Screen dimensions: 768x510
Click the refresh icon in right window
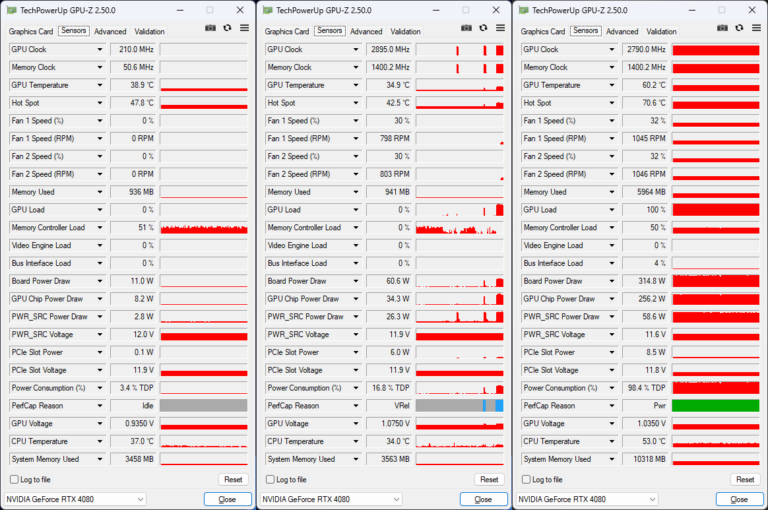[x=739, y=29]
